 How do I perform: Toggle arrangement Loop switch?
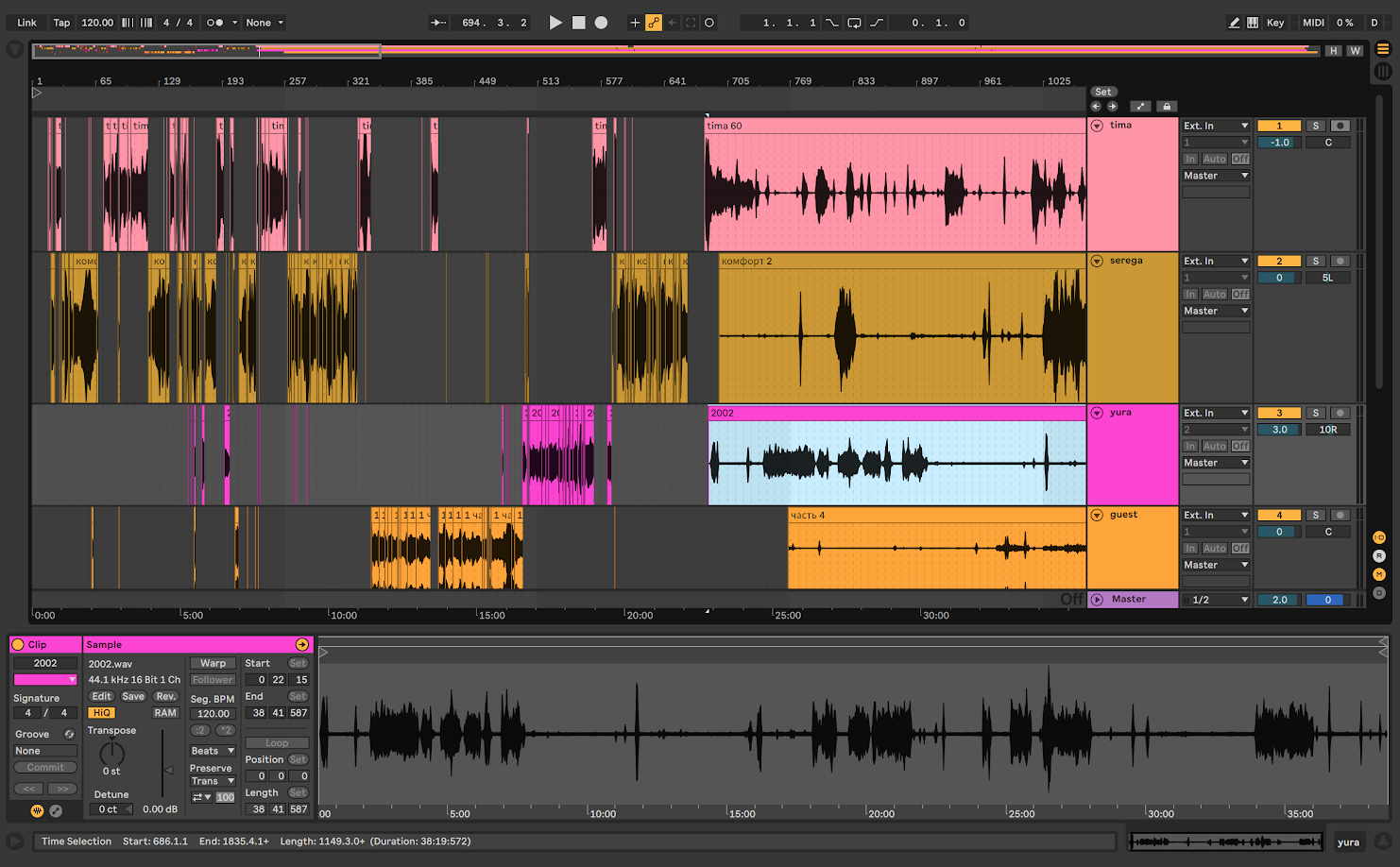pyautogui.click(x=854, y=23)
